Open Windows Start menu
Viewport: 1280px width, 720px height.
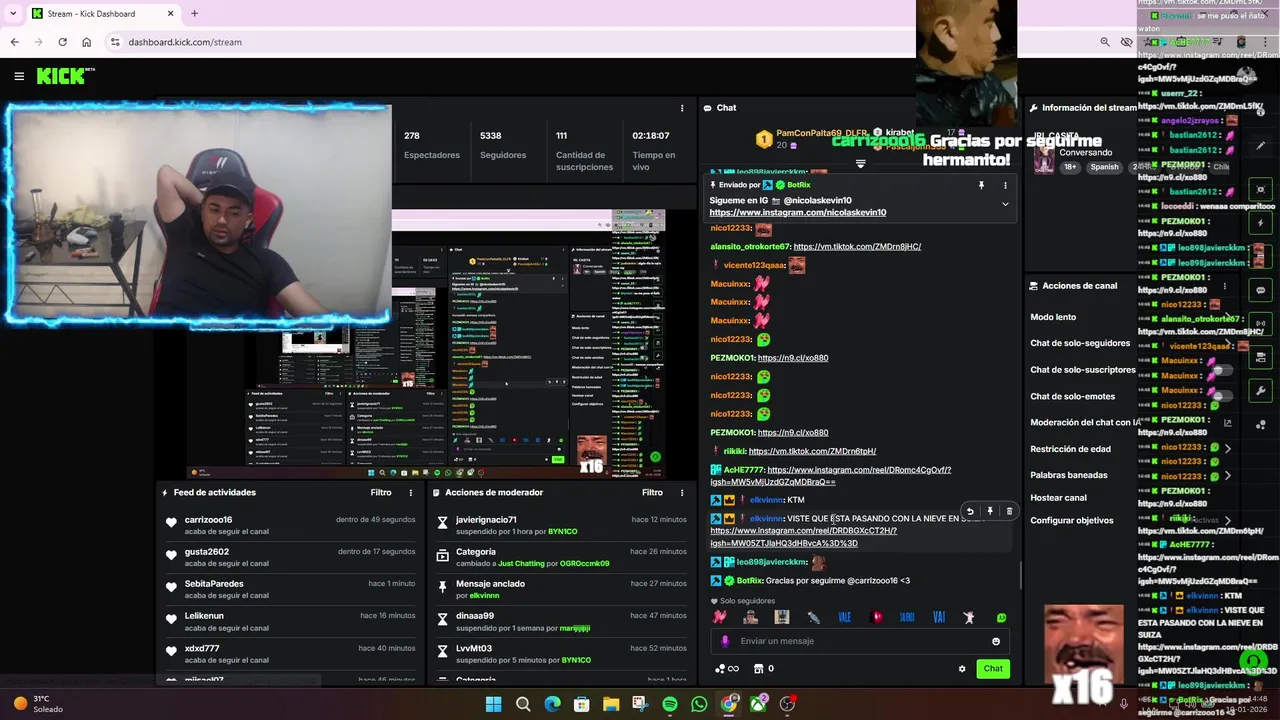click(493, 704)
